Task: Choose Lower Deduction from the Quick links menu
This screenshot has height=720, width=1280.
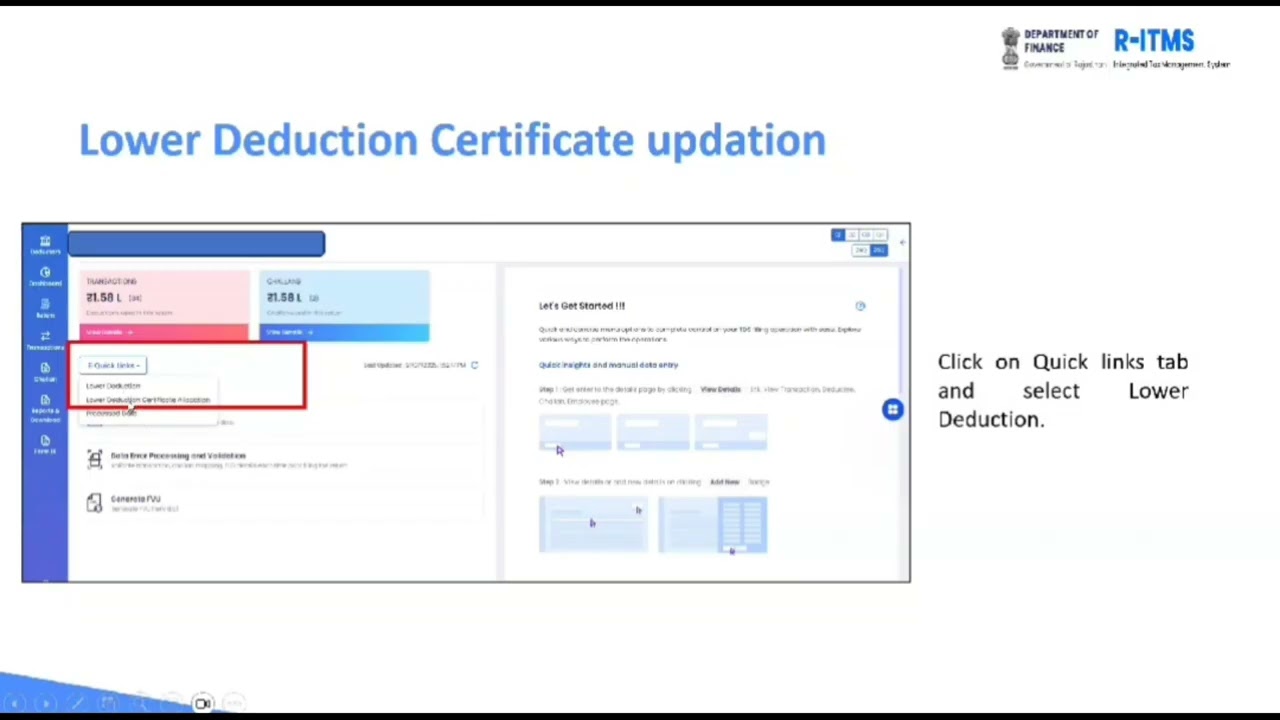Action: coord(113,386)
